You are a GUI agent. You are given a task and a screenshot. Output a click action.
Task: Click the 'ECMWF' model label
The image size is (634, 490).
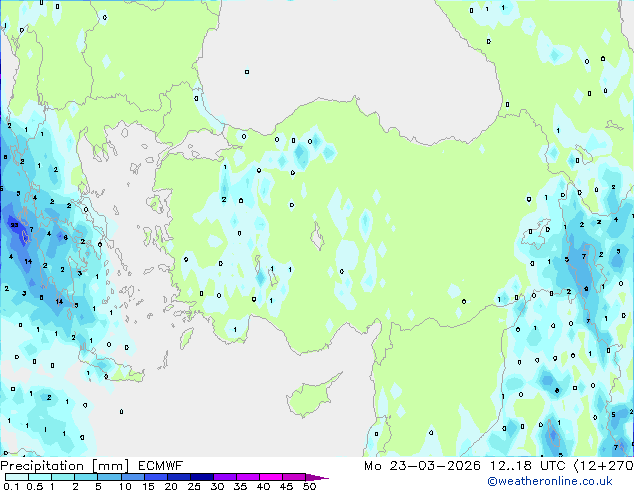pyautogui.click(x=161, y=466)
